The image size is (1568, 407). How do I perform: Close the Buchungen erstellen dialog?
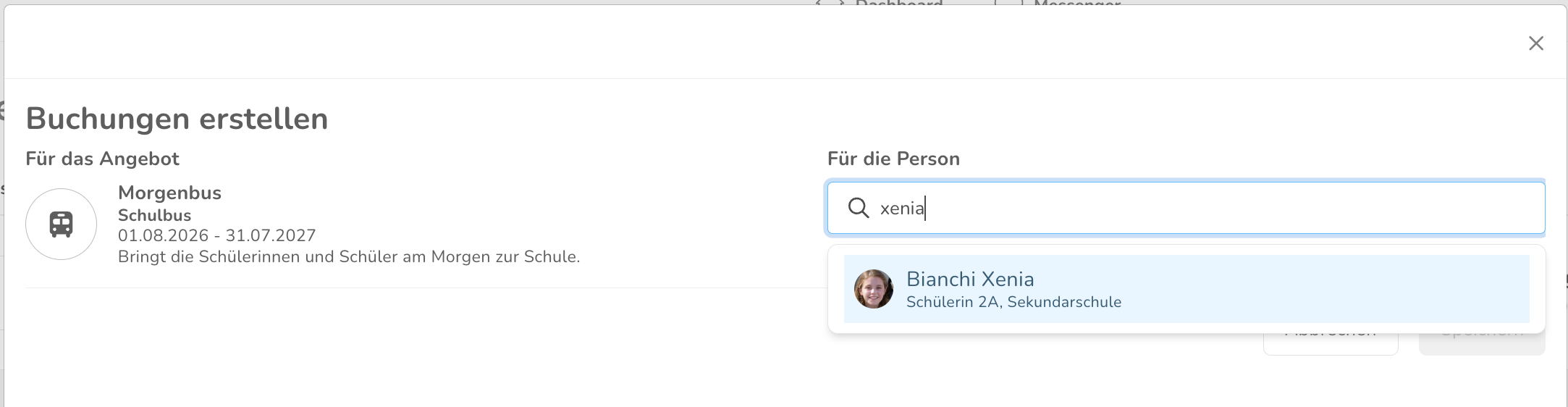click(x=1535, y=43)
